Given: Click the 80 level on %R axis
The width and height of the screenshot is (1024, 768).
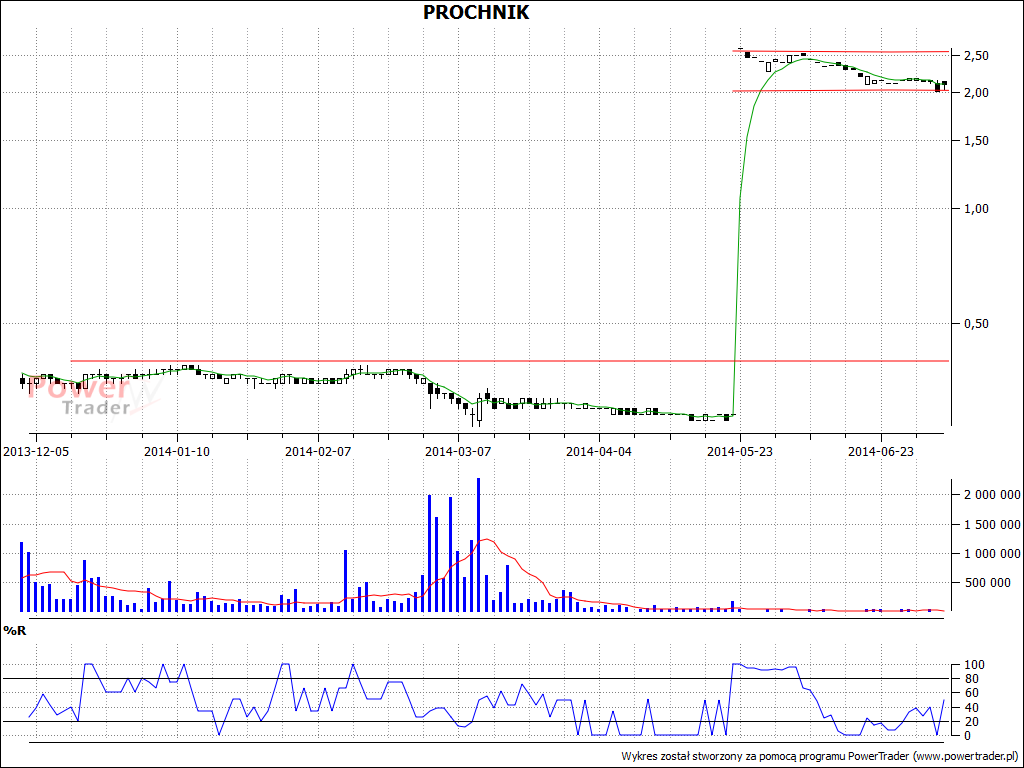Looking at the screenshot, I should coord(970,679).
